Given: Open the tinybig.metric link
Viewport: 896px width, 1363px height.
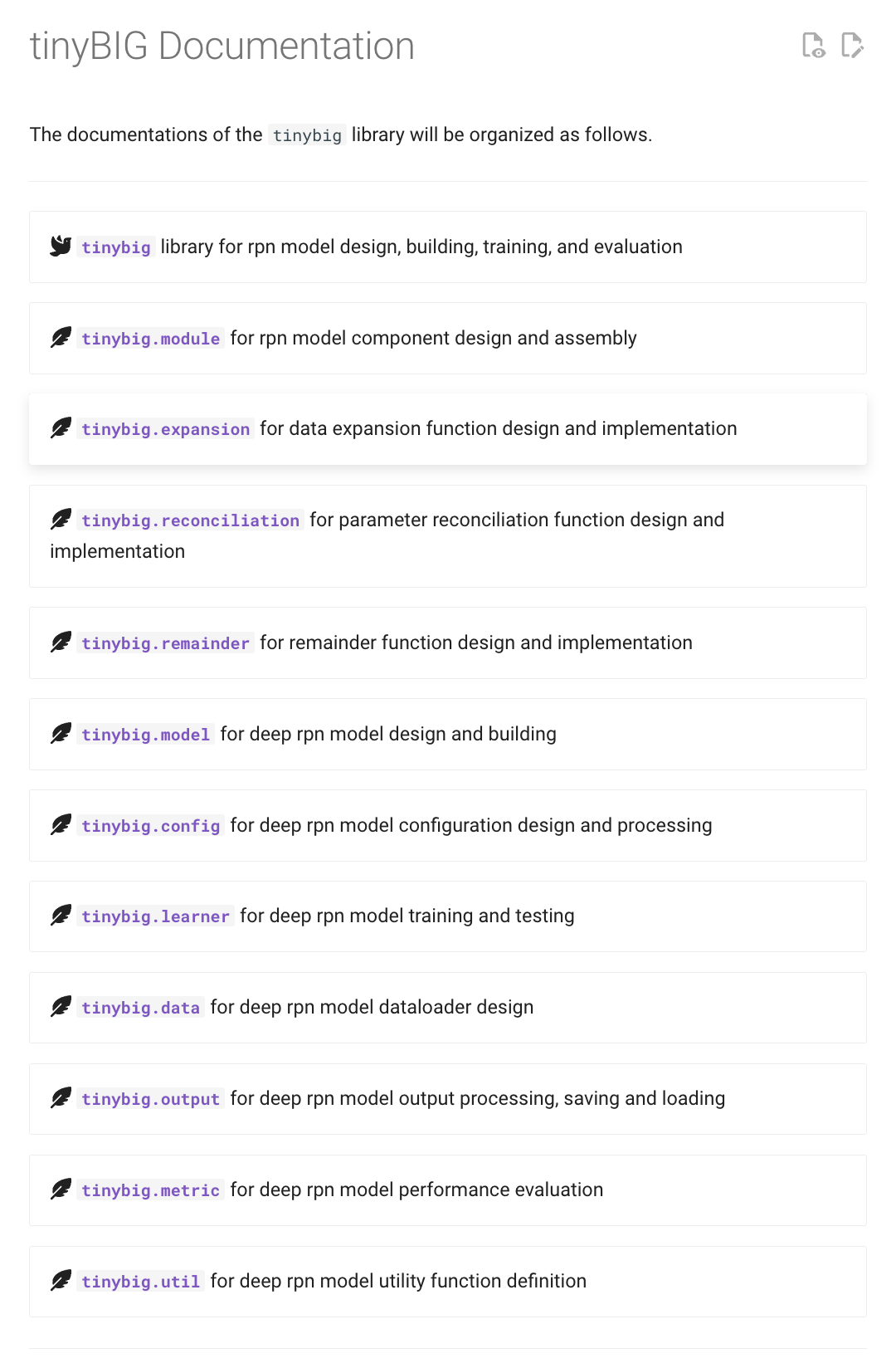Looking at the screenshot, I should (151, 1190).
